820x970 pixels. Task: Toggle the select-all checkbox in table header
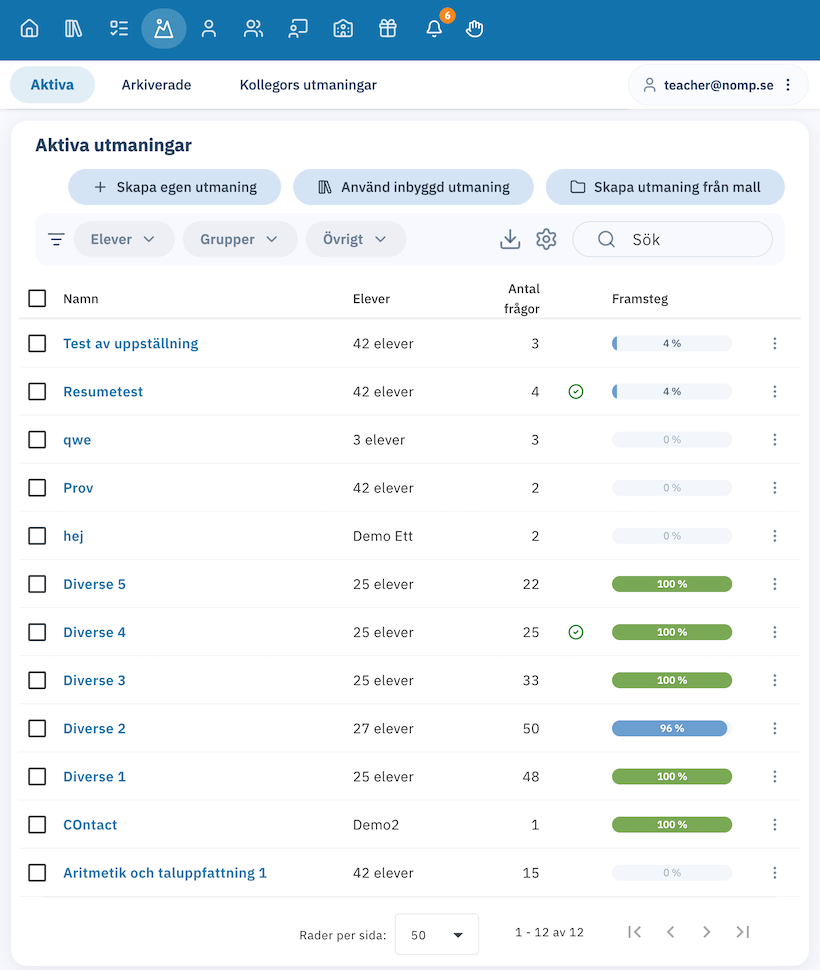[x=37, y=298]
